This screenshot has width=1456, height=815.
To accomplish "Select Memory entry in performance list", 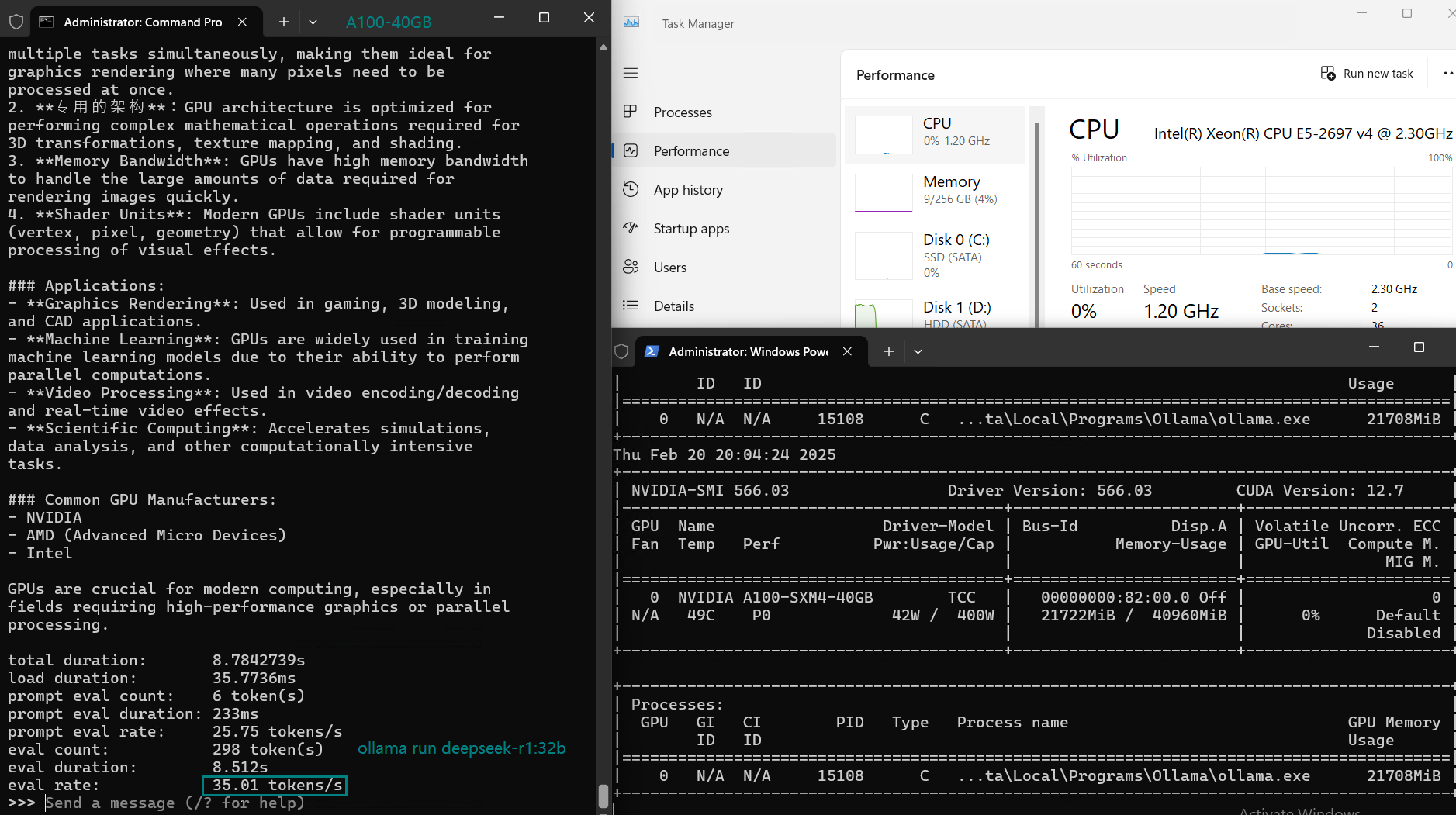I will 936,193.
